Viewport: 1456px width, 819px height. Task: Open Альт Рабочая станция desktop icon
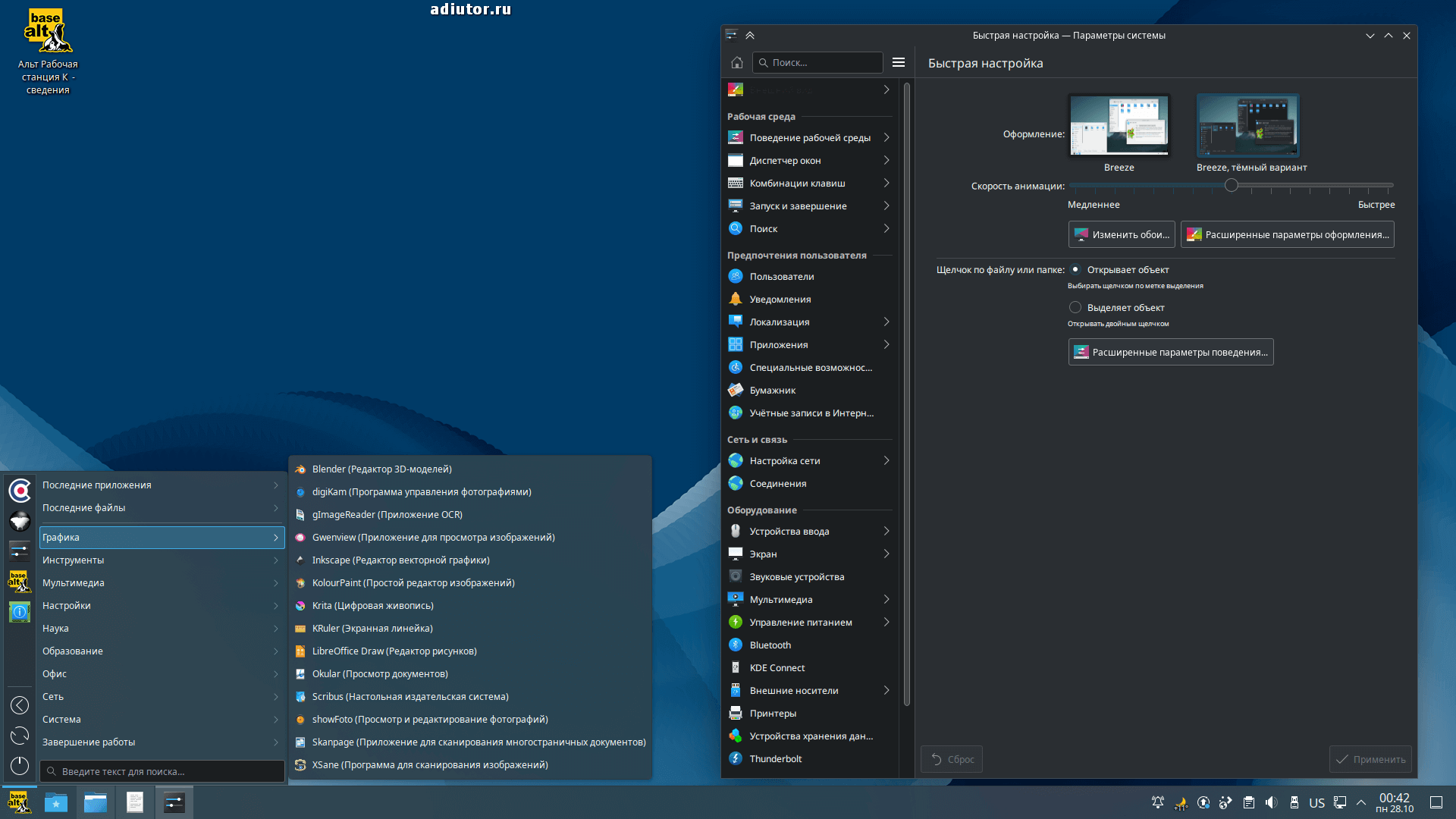[48, 52]
